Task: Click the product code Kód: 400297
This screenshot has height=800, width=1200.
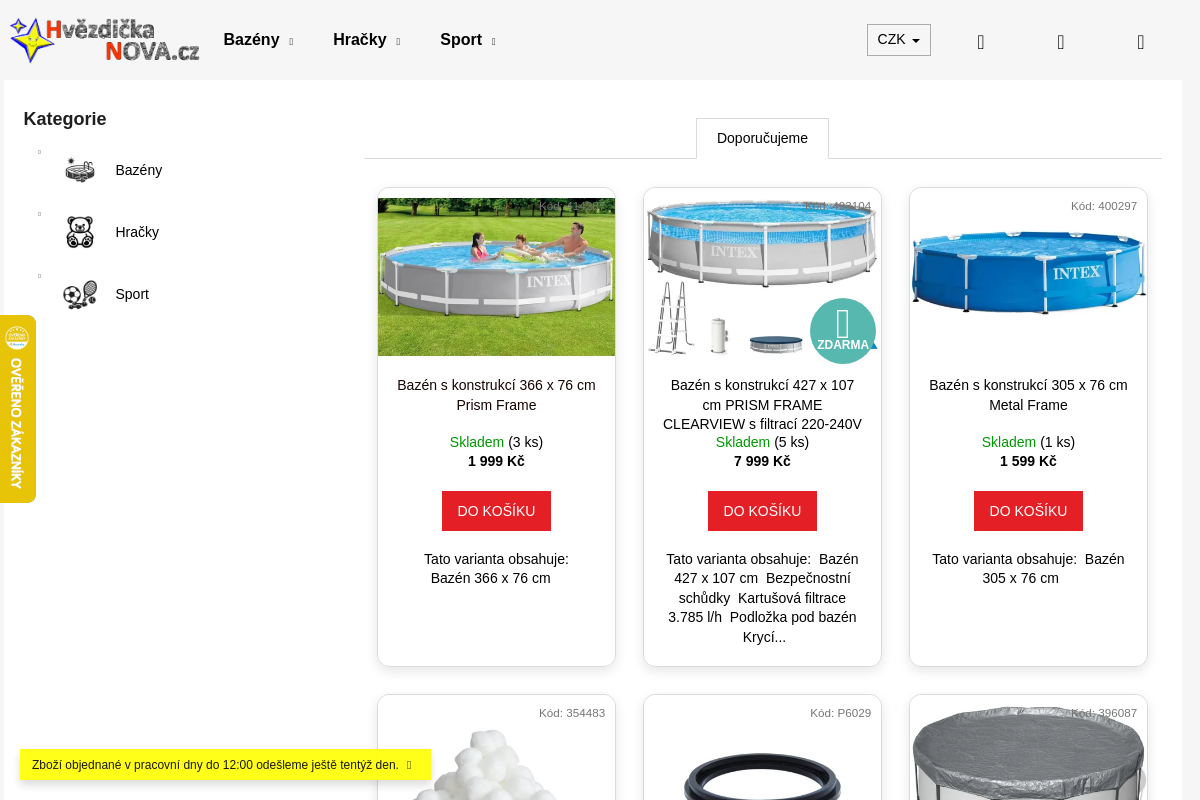Action: point(1104,206)
